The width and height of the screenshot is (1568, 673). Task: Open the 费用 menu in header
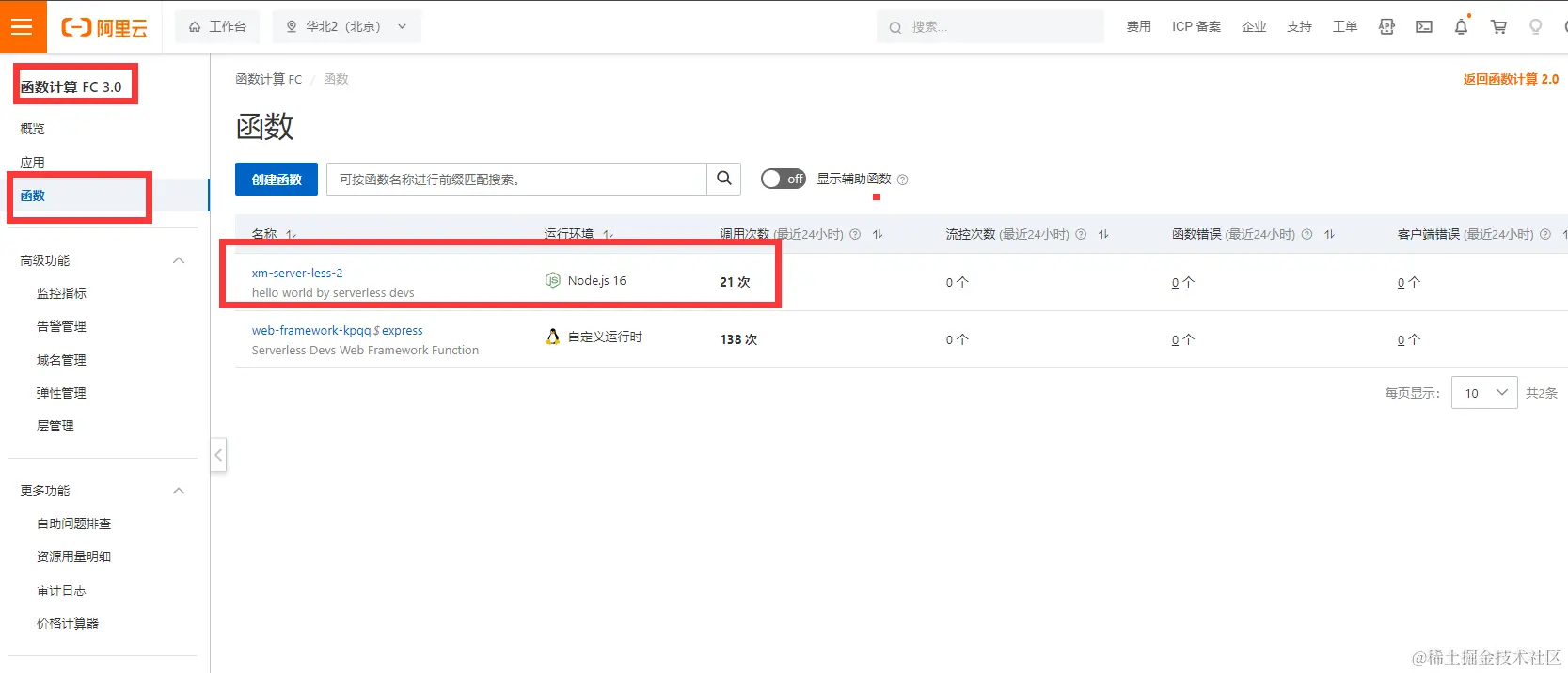pos(1139,26)
